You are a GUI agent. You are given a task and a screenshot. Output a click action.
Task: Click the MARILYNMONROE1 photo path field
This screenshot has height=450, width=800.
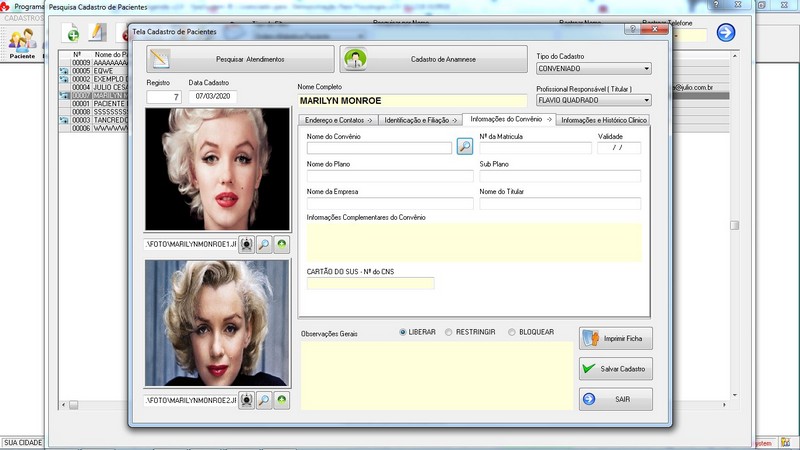coord(191,244)
